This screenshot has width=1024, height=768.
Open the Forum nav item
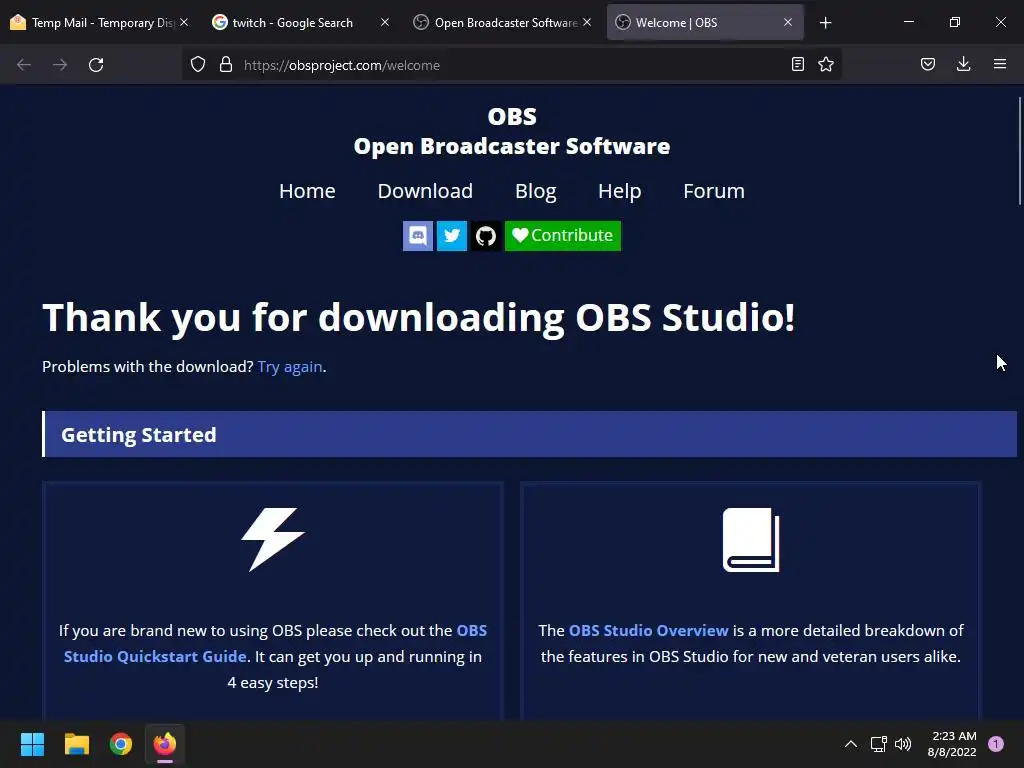point(714,191)
